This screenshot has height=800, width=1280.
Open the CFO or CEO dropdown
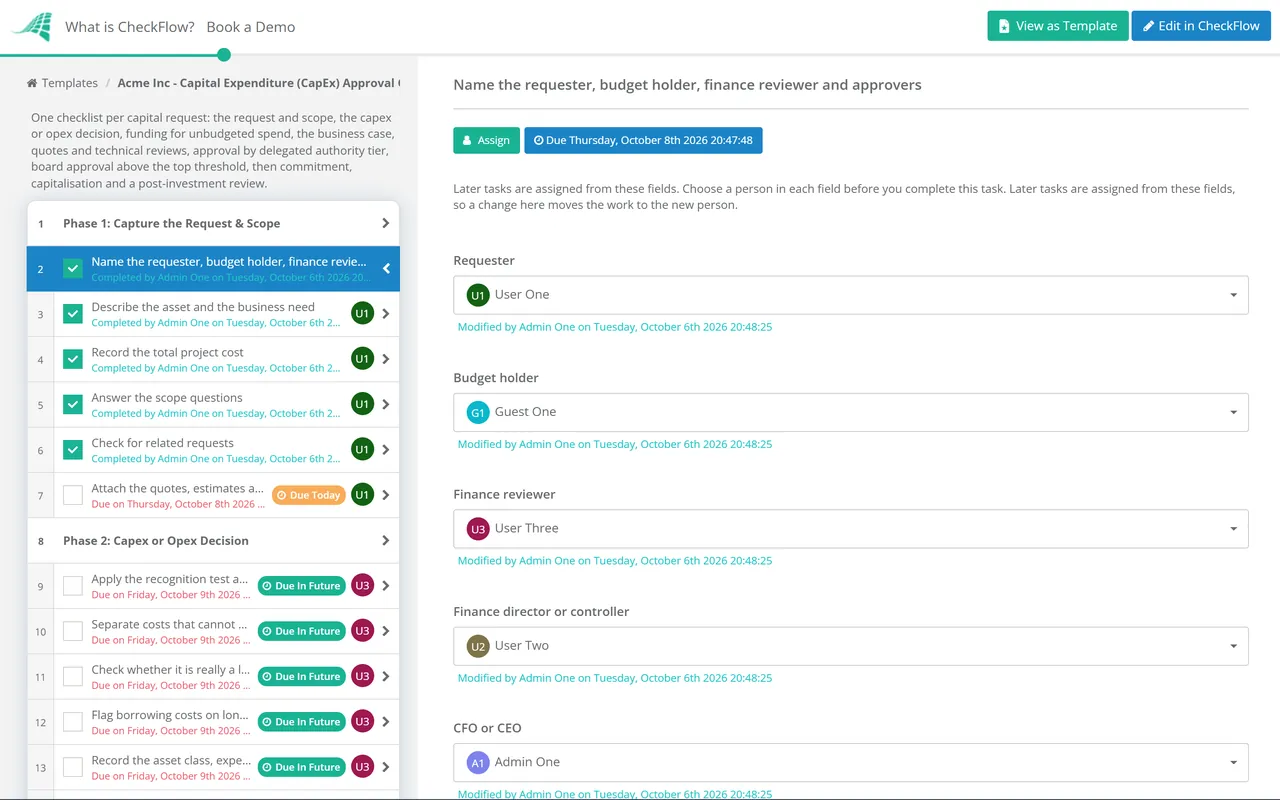(x=851, y=763)
